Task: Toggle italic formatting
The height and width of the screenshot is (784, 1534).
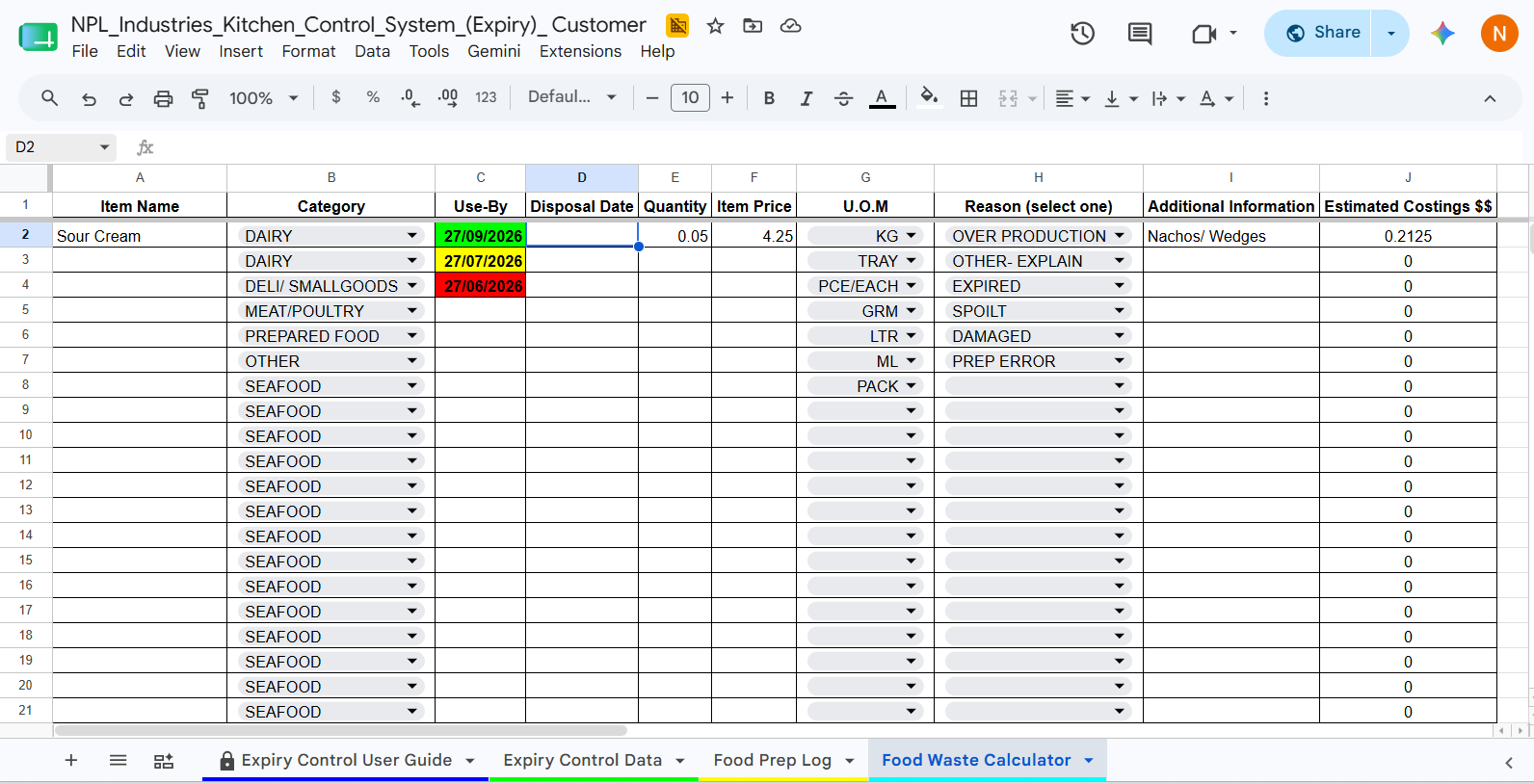Action: pos(807,98)
